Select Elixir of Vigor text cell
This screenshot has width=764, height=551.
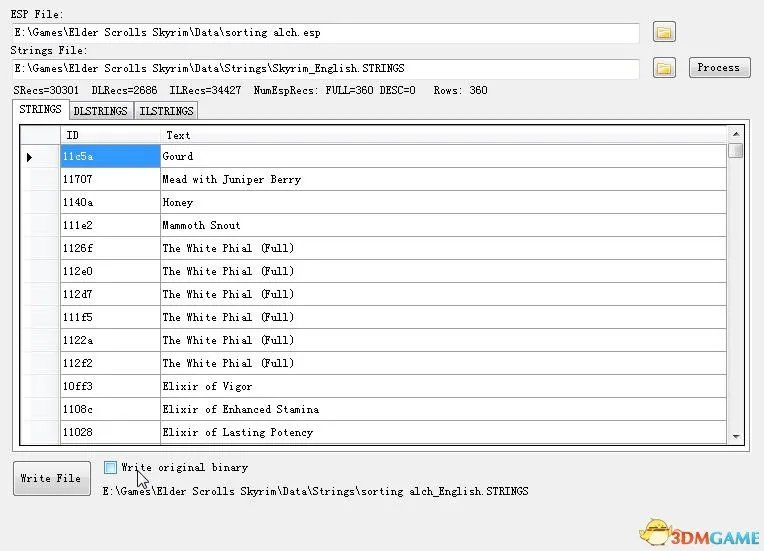(443, 386)
